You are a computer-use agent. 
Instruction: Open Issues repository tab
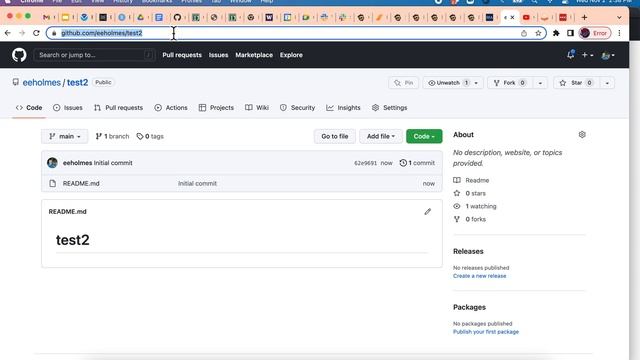[68, 108]
